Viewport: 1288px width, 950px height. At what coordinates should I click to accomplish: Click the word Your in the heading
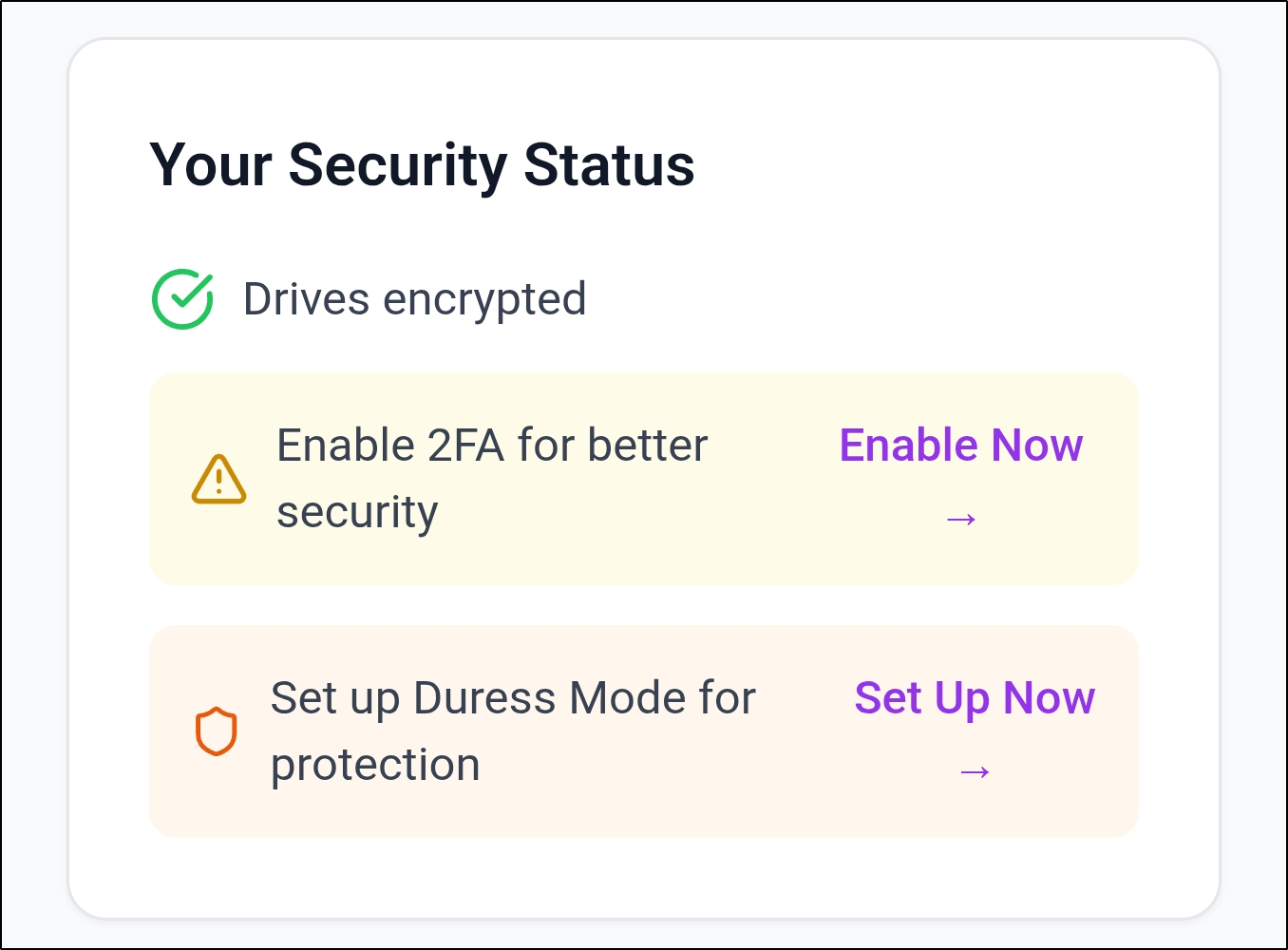point(212,165)
